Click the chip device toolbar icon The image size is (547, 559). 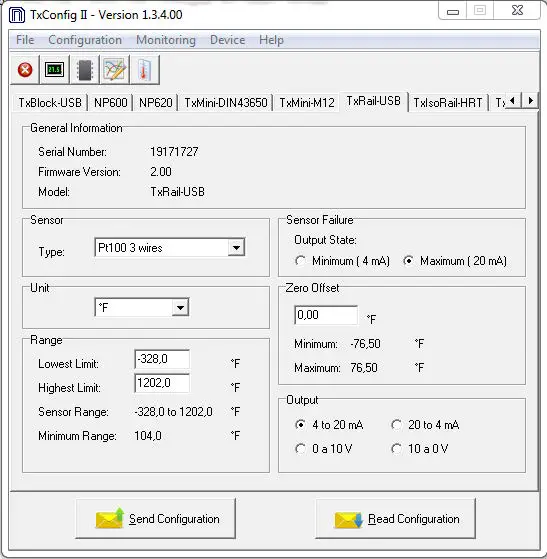click(85, 70)
